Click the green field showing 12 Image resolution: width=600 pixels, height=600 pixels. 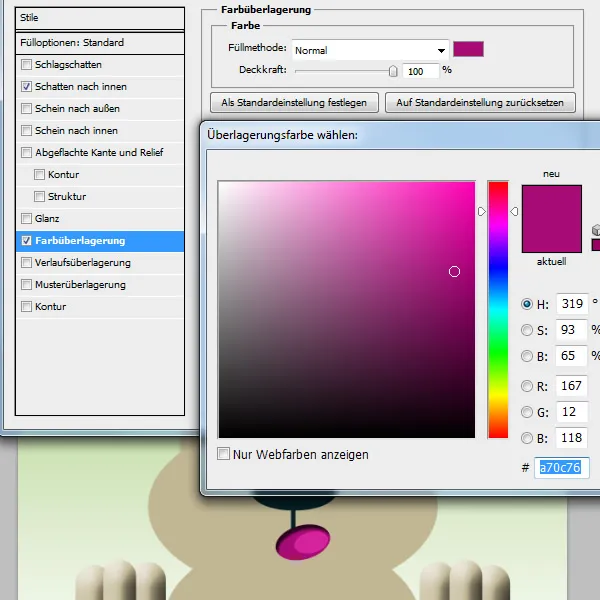point(571,412)
